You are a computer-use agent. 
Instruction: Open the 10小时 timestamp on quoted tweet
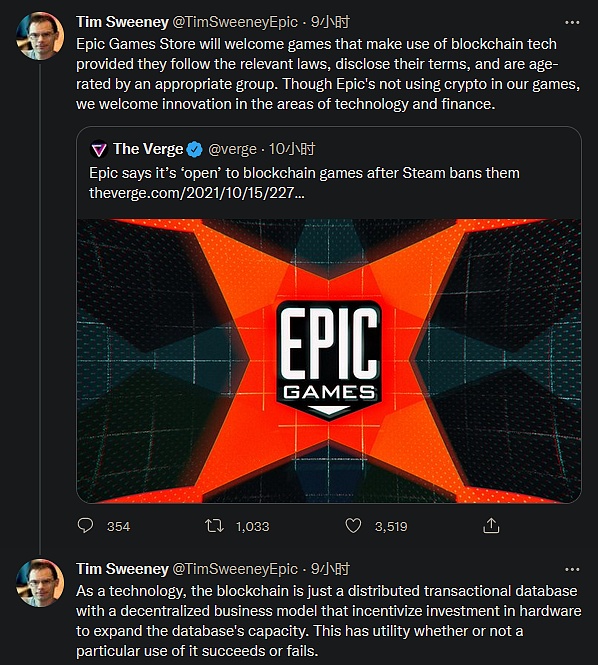[x=292, y=149]
